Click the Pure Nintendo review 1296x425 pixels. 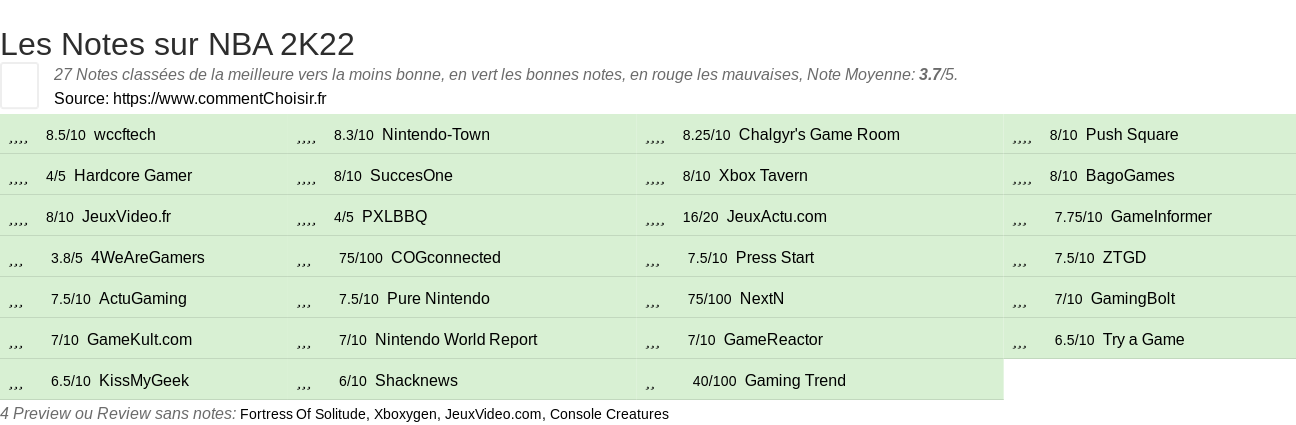(438, 299)
